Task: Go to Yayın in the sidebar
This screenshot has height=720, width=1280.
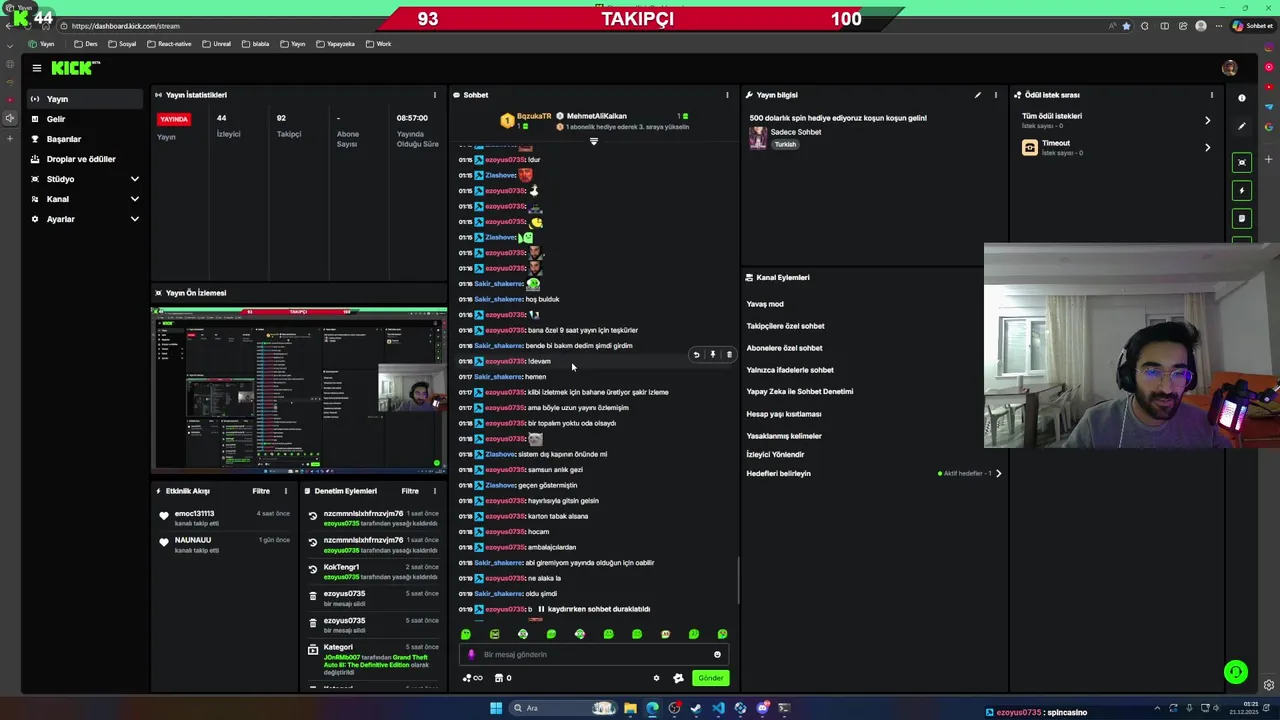Action: 86,99
